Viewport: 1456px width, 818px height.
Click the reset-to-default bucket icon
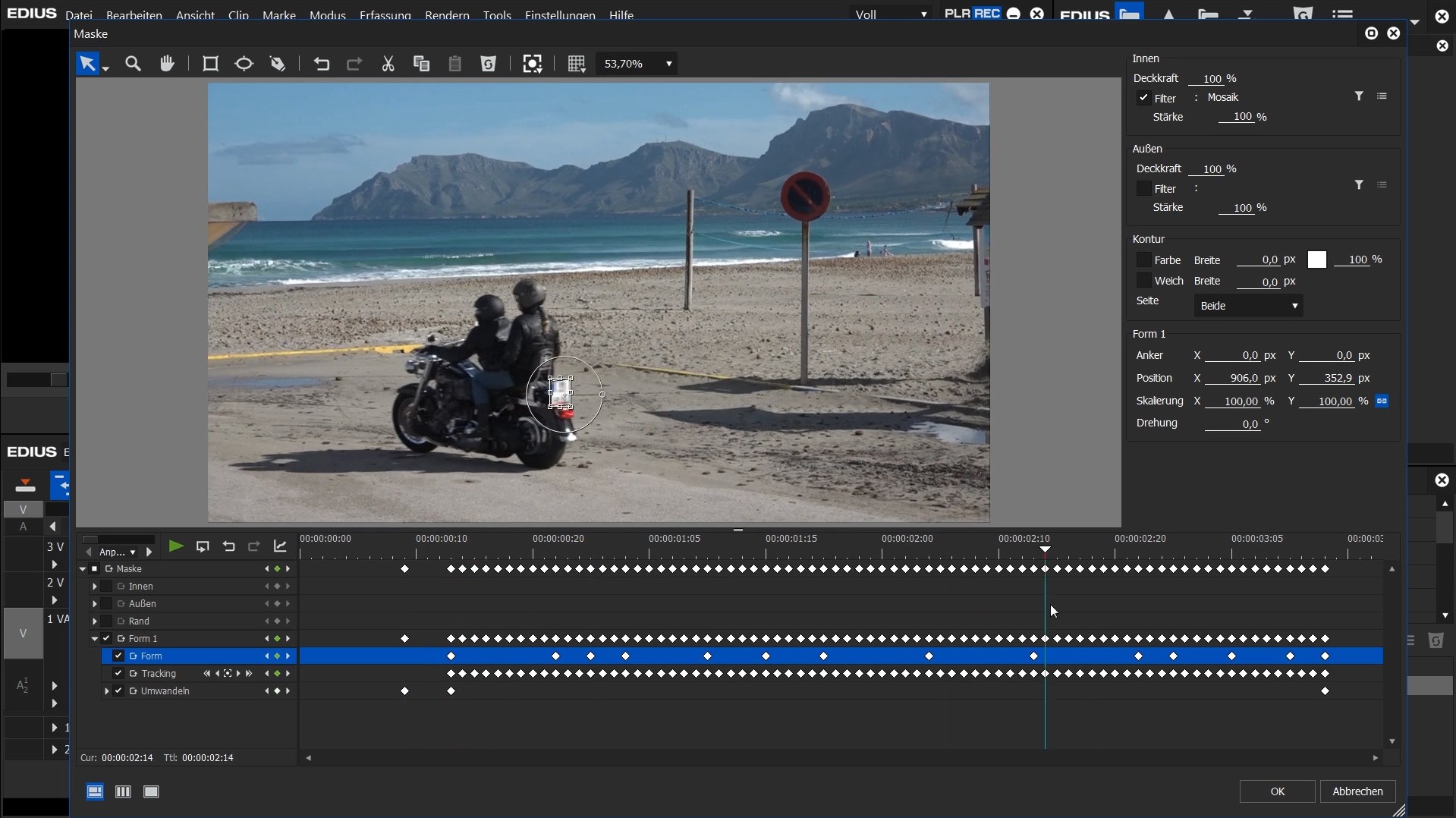click(489, 64)
